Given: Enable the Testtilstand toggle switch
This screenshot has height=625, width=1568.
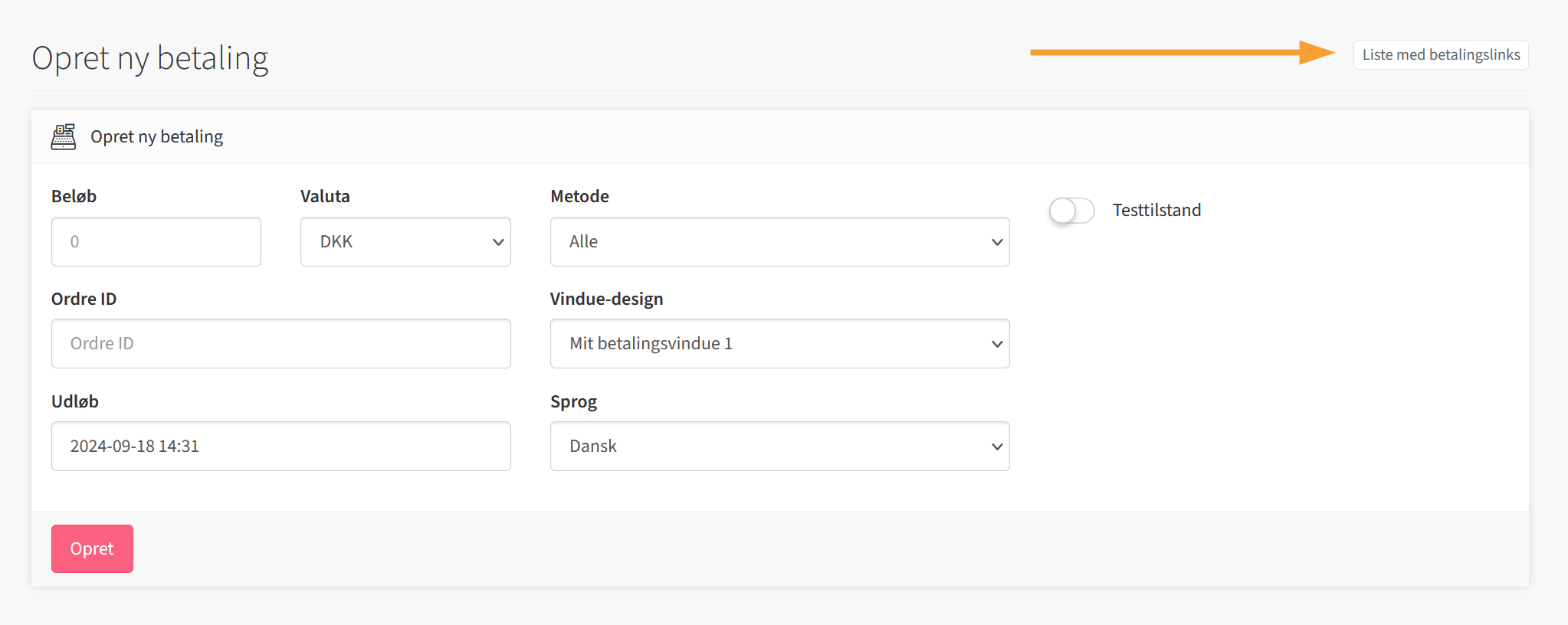Looking at the screenshot, I should tap(1071, 211).
